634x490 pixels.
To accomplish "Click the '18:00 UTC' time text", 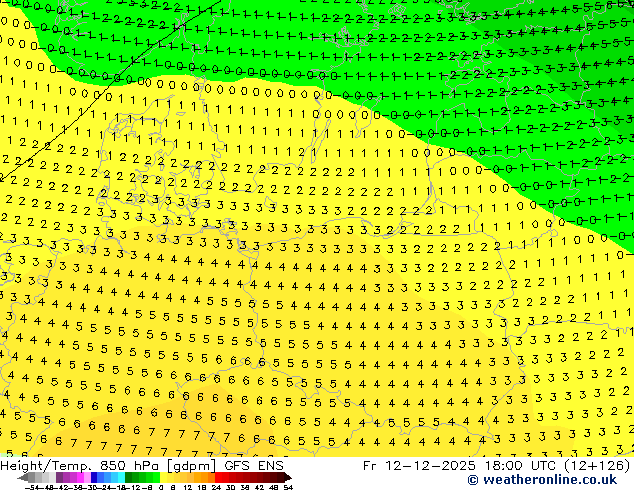I will coord(519,466).
